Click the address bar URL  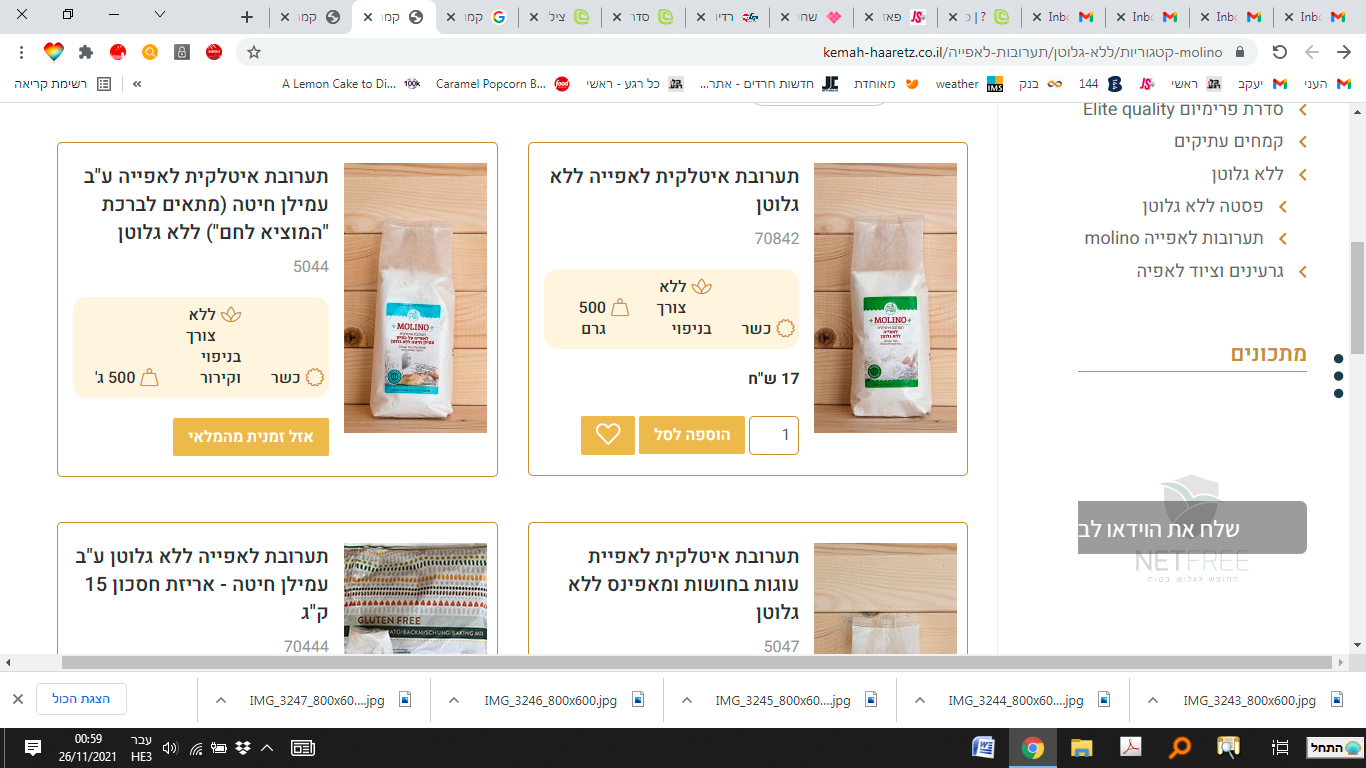(x=1022, y=52)
